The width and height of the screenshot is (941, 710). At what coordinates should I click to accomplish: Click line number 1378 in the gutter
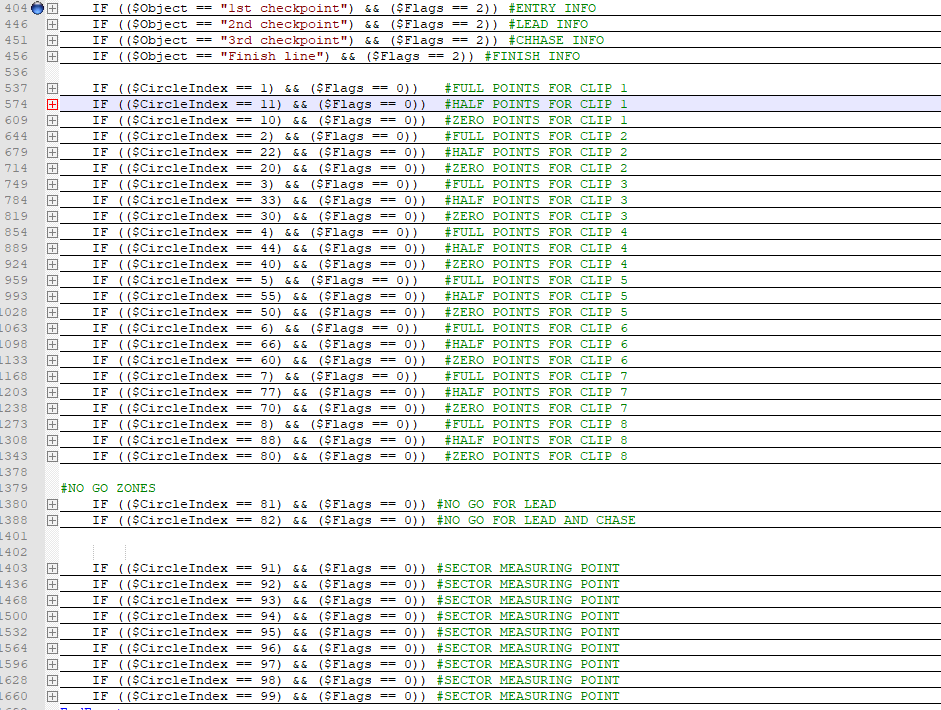click(14, 472)
